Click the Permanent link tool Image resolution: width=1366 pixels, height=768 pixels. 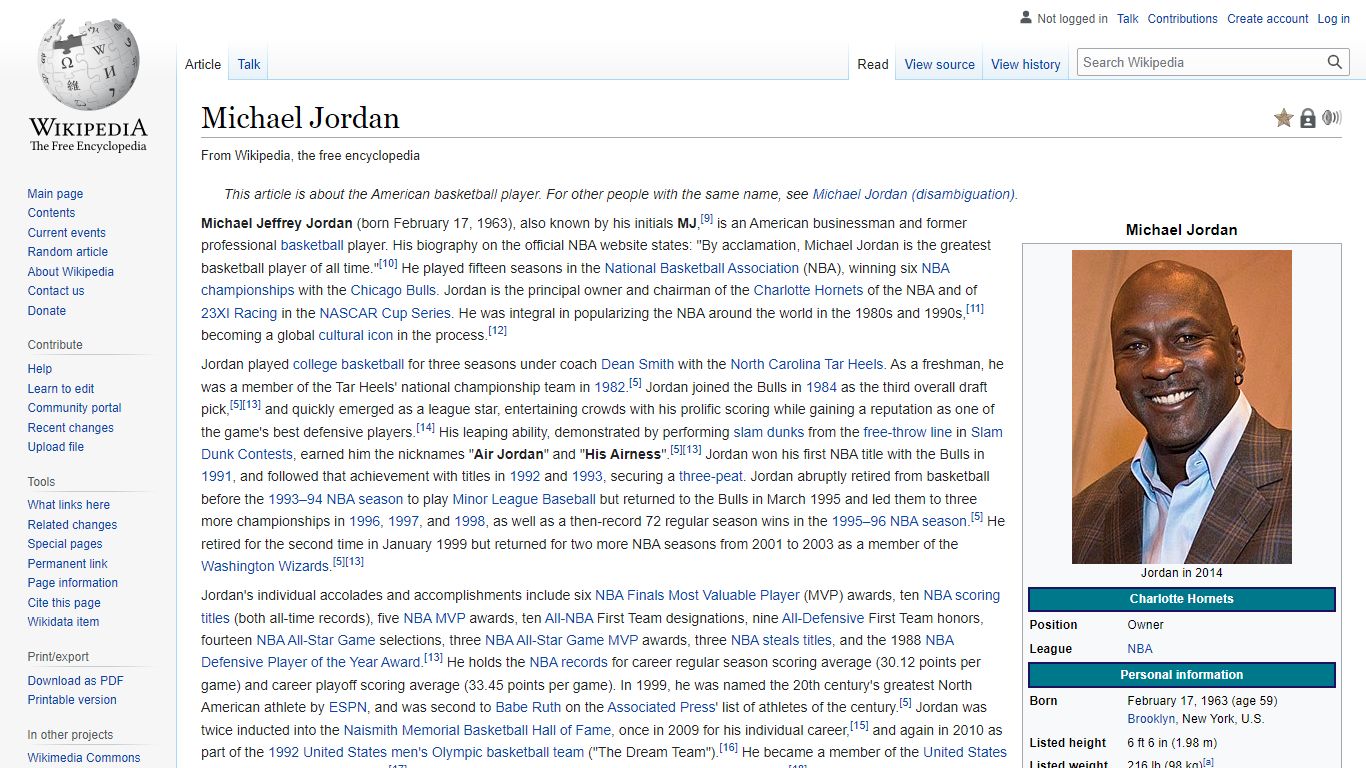pos(67,564)
